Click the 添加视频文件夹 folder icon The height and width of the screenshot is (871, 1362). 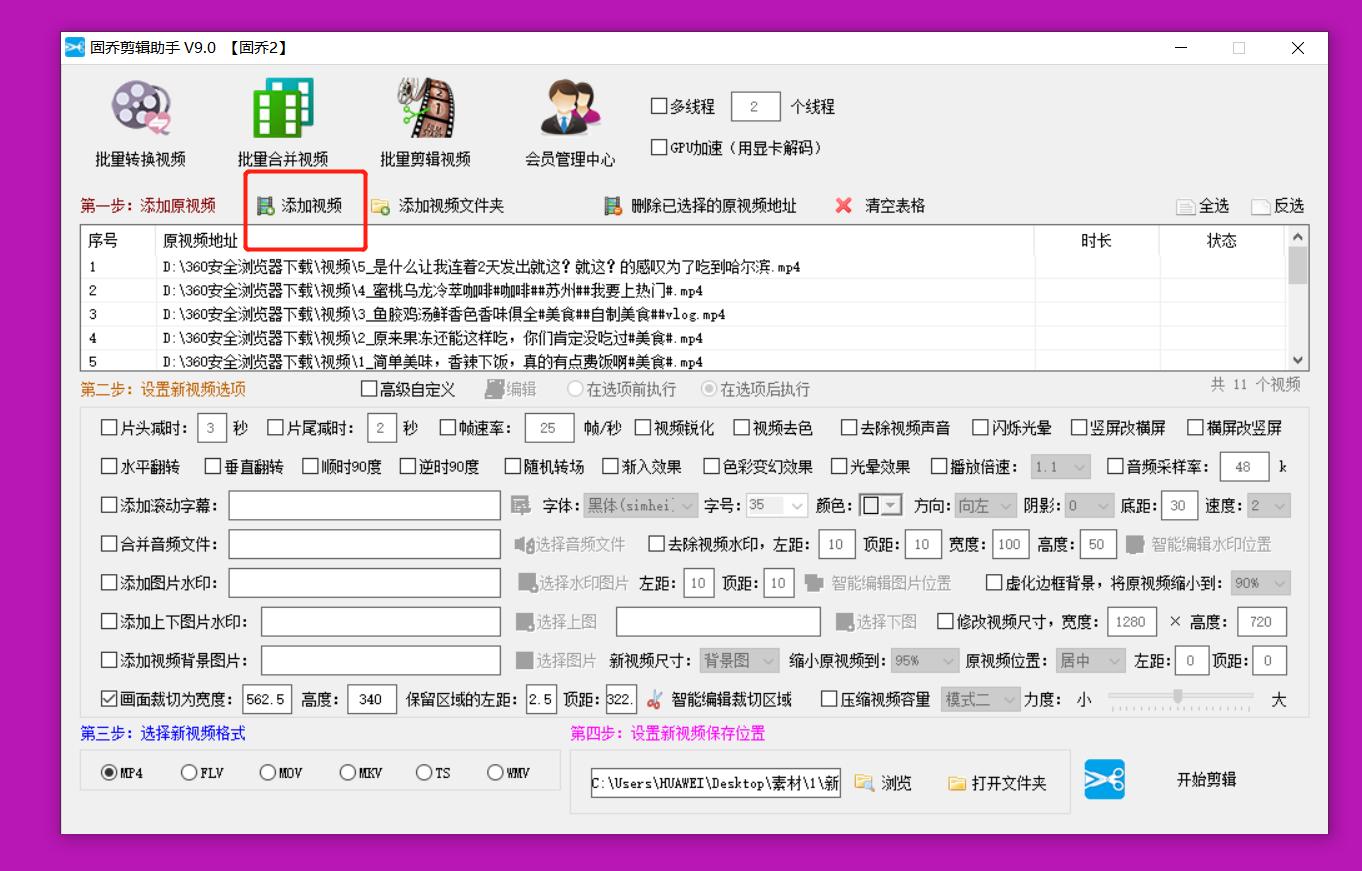380,206
